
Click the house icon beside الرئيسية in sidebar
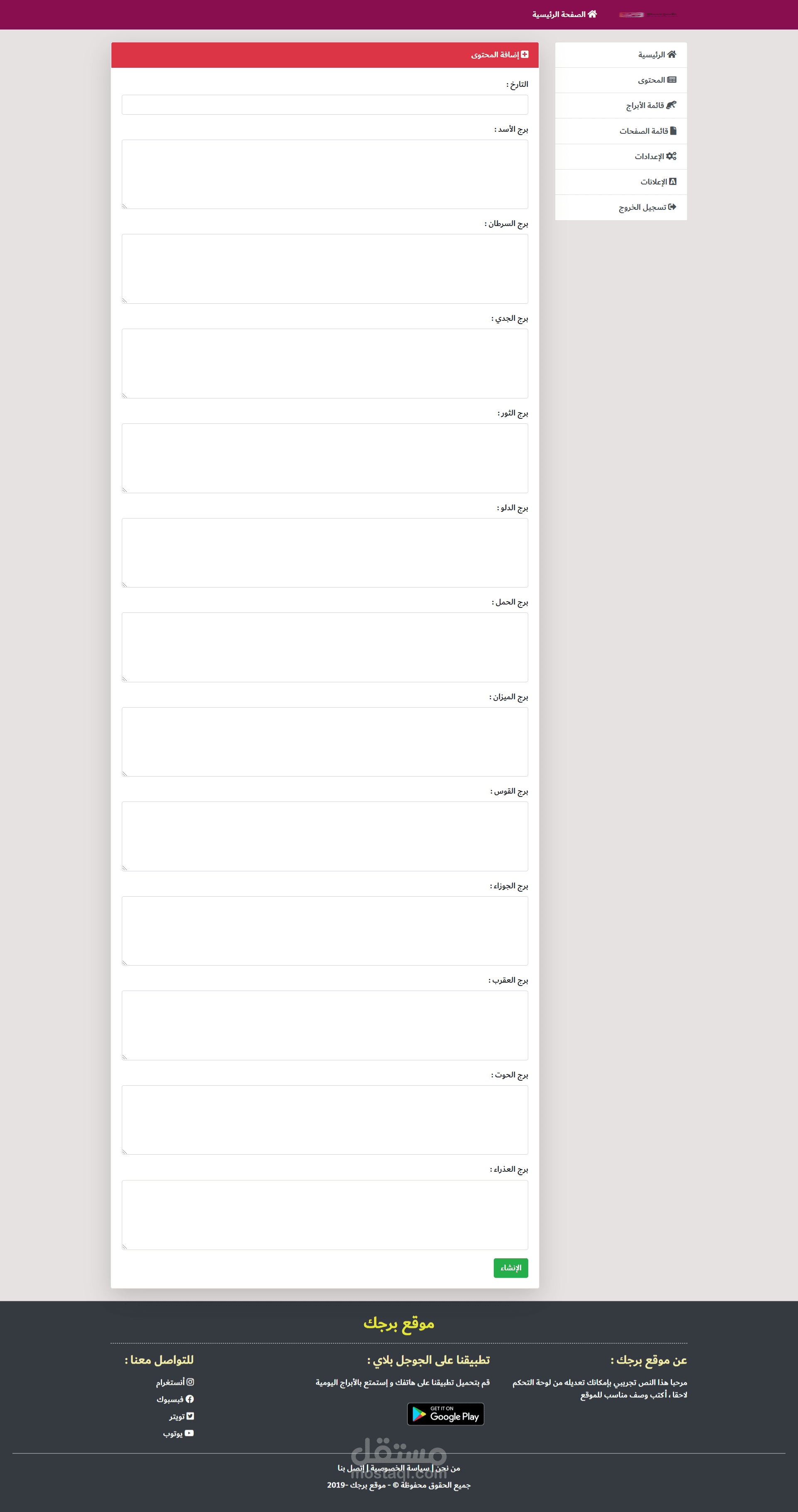click(x=672, y=54)
